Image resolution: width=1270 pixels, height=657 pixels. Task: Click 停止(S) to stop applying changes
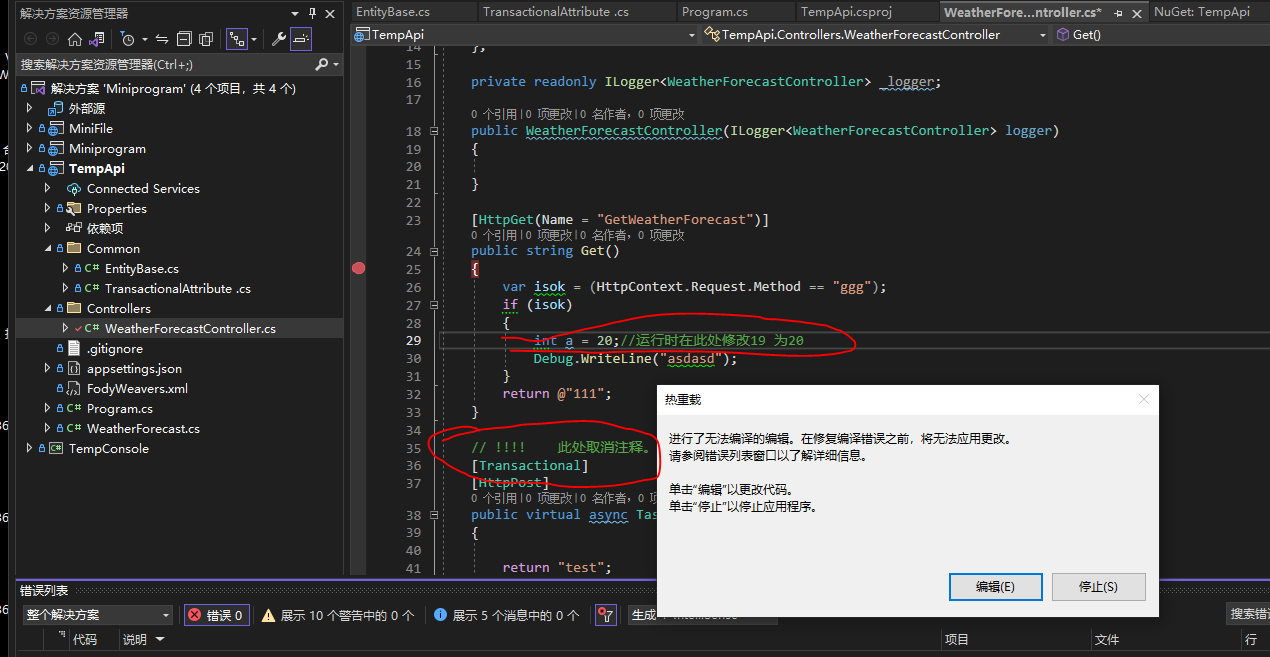(1098, 587)
